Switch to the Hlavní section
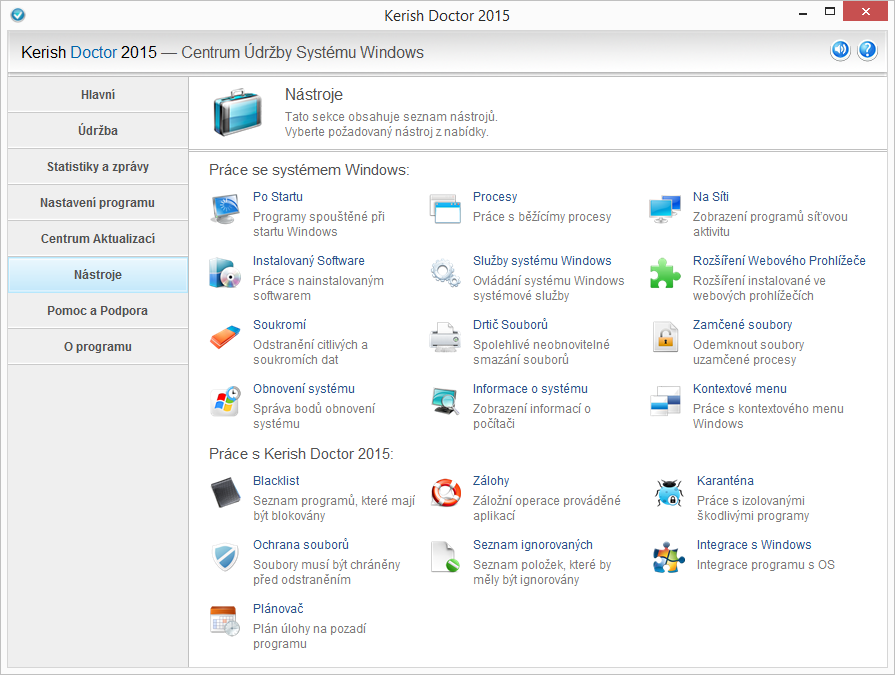Image resolution: width=895 pixels, height=675 pixels. [x=98, y=95]
